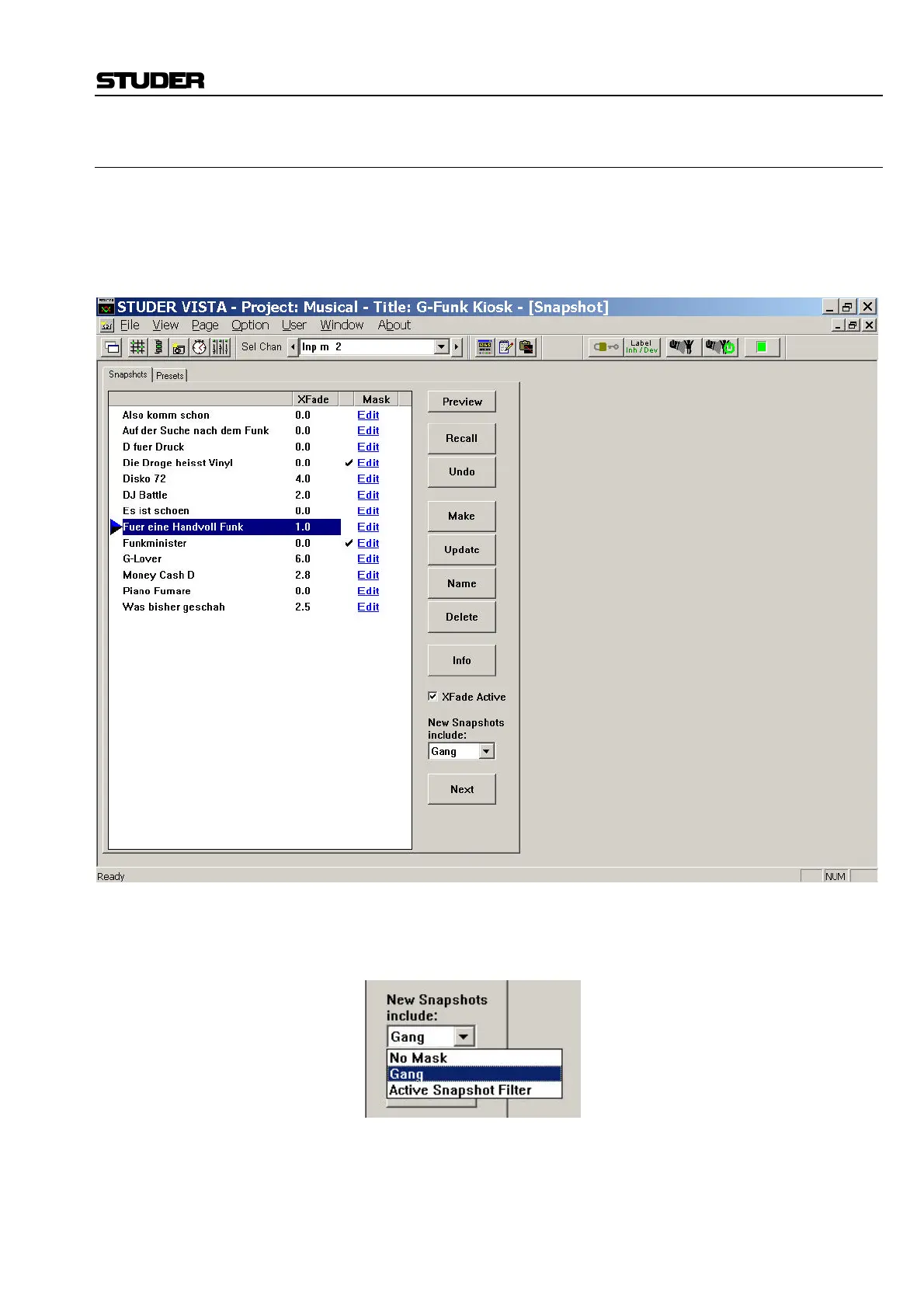Click the document icon beside File menu

(x=107, y=325)
